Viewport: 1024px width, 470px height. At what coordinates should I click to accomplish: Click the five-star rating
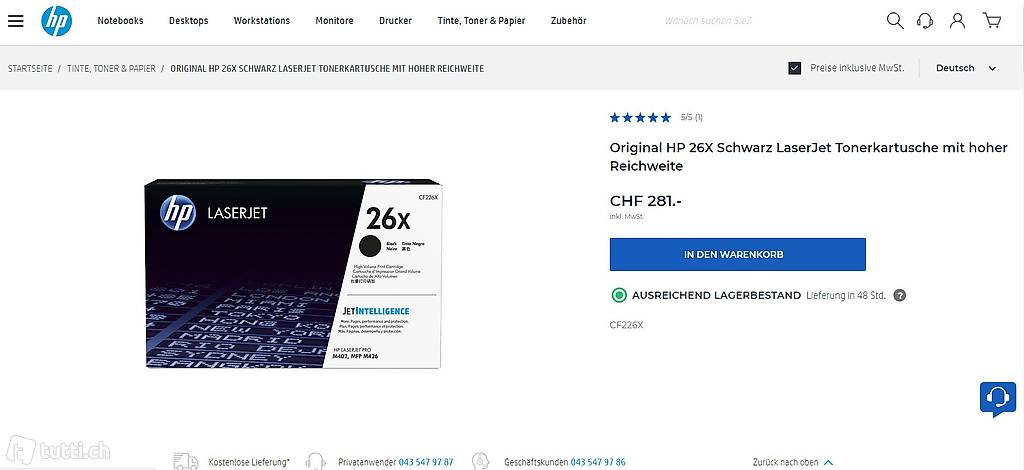point(640,117)
